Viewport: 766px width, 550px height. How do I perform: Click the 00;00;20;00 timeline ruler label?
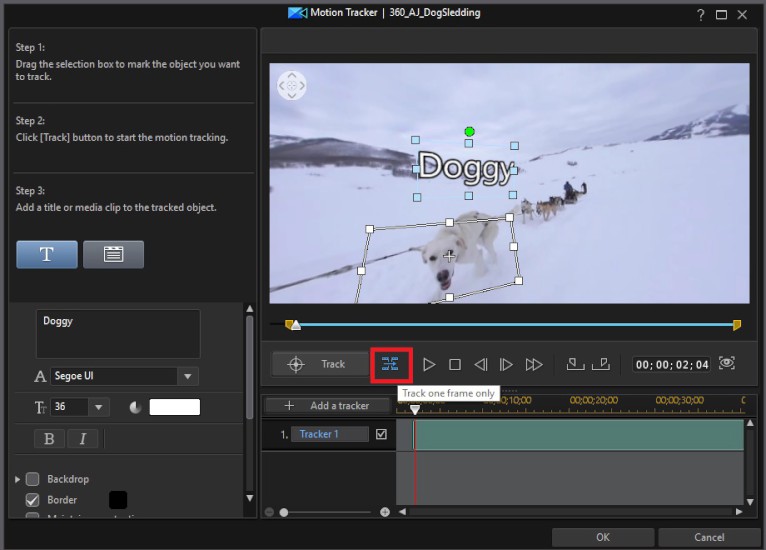point(594,401)
